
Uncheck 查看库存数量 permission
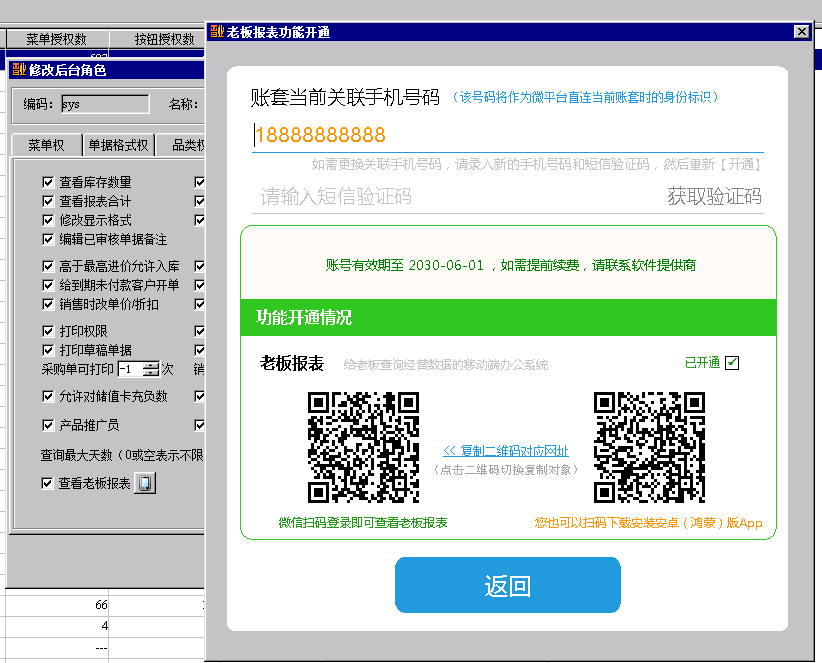(48, 183)
